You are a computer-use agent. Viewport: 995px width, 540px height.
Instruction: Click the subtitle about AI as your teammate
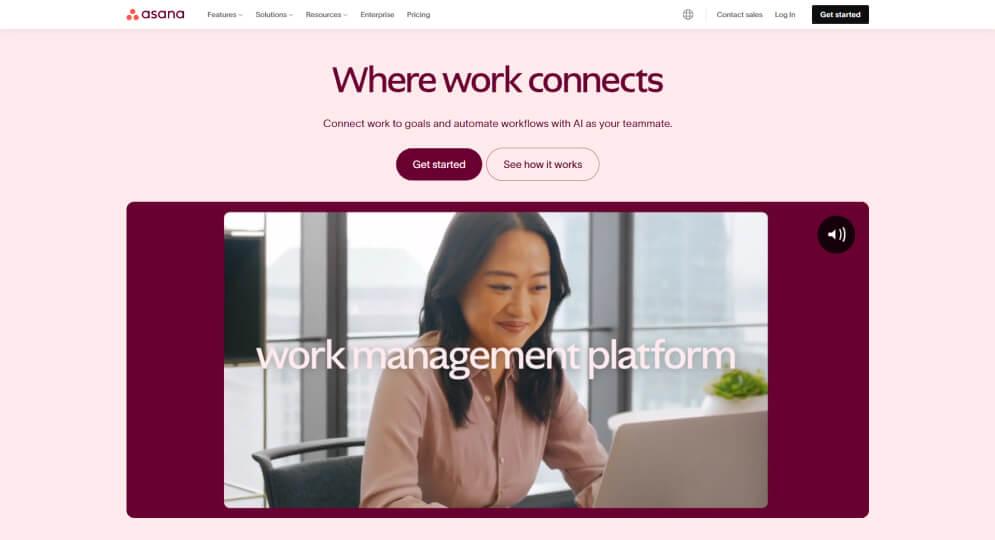498,124
